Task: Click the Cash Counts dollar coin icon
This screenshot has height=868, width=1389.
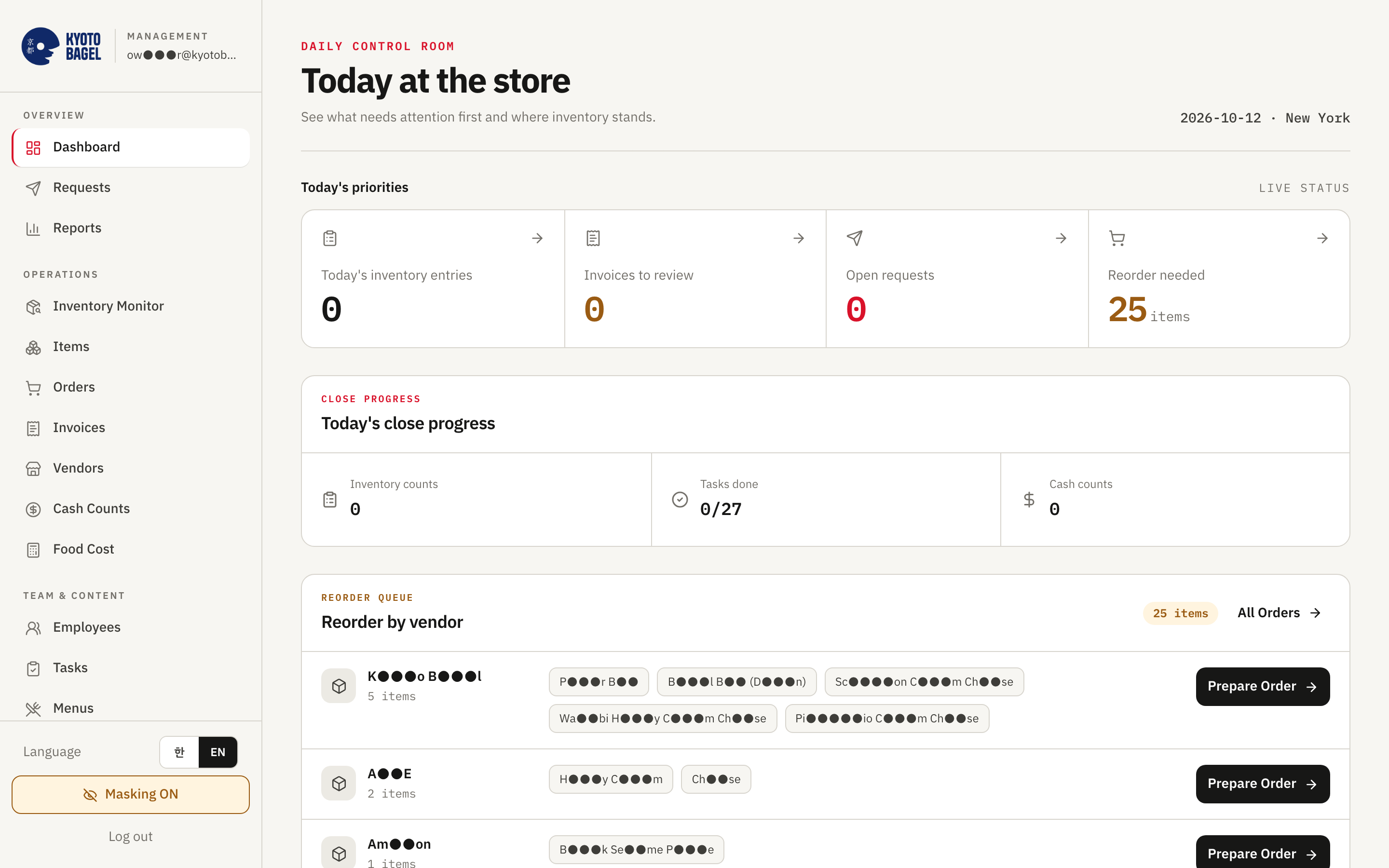Action: point(33,509)
